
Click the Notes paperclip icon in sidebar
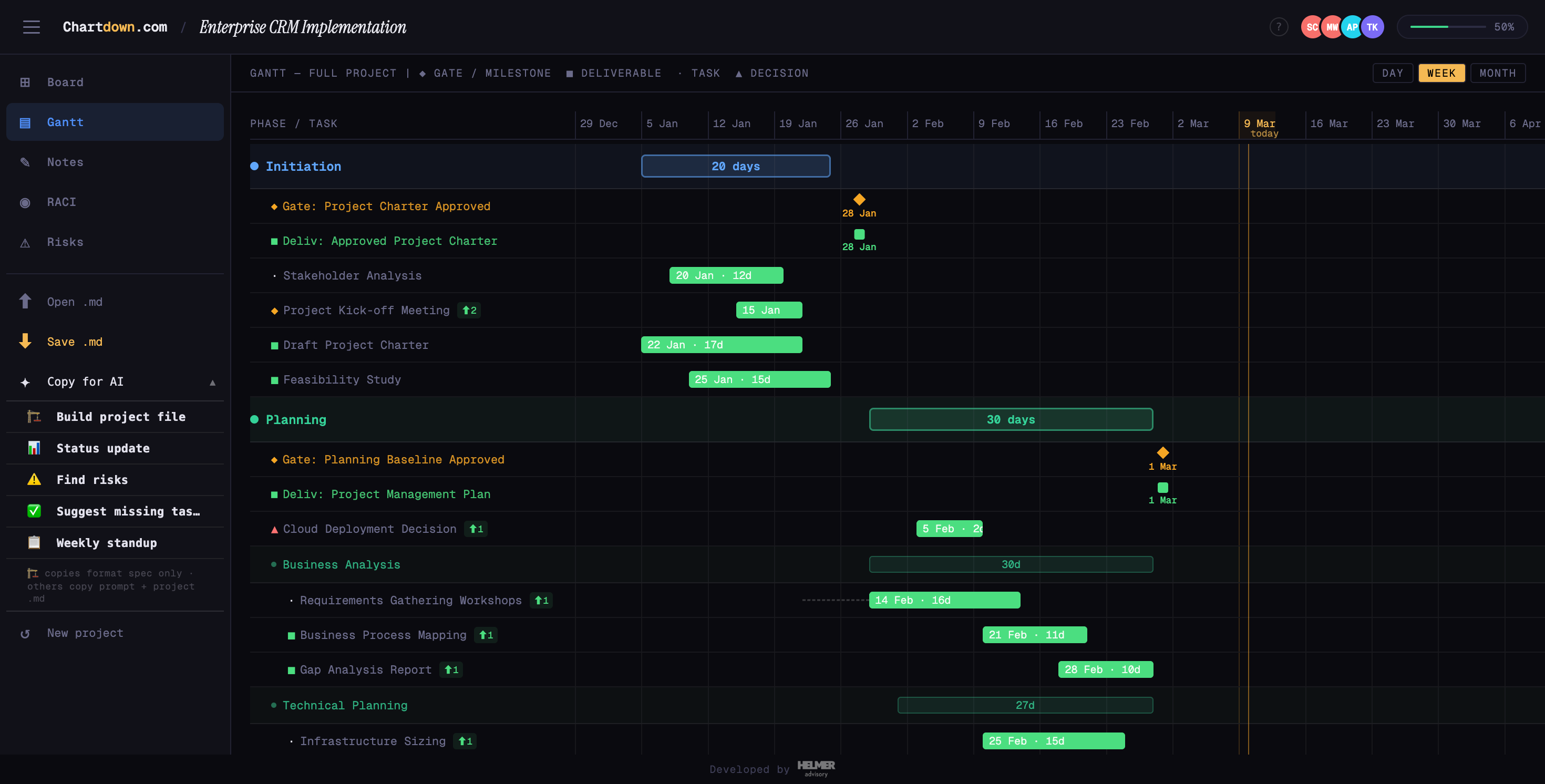click(25, 162)
